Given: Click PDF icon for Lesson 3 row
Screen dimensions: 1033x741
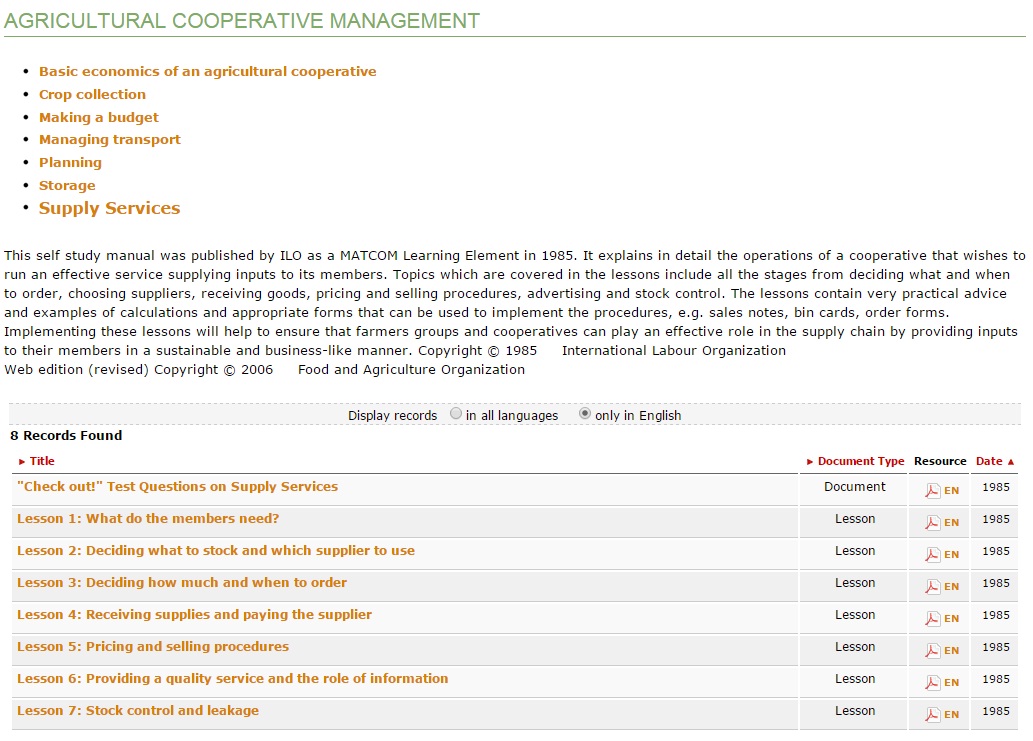Looking at the screenshot, I should point(932,586).
